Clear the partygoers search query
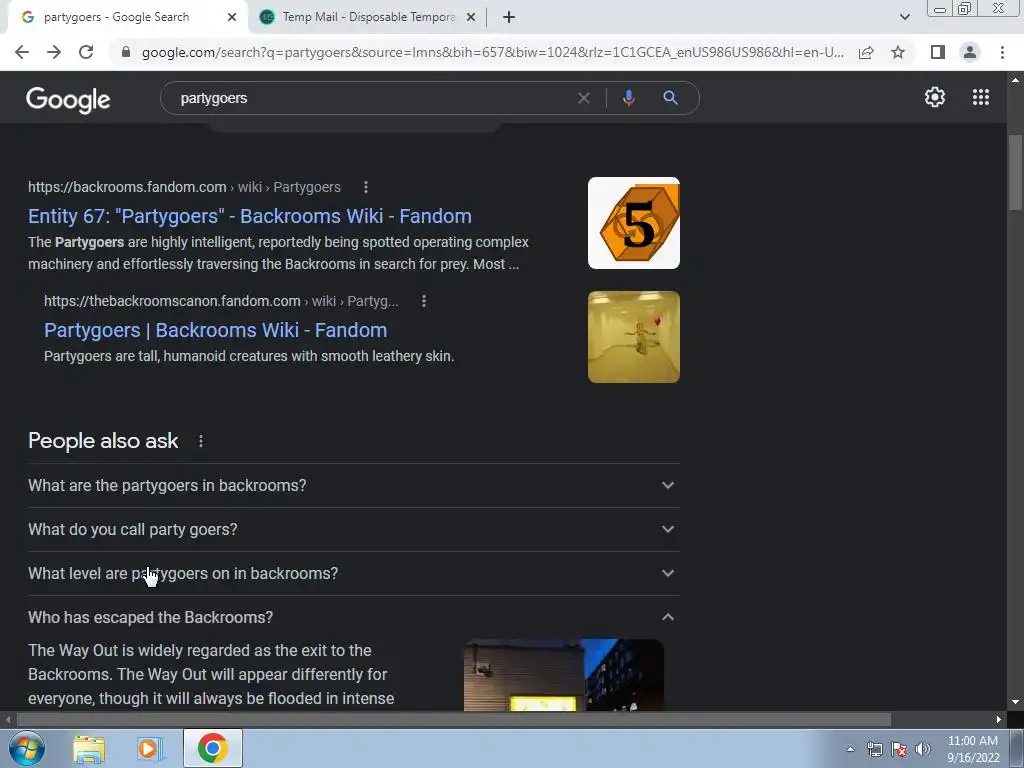 click(x=584, y=98)
